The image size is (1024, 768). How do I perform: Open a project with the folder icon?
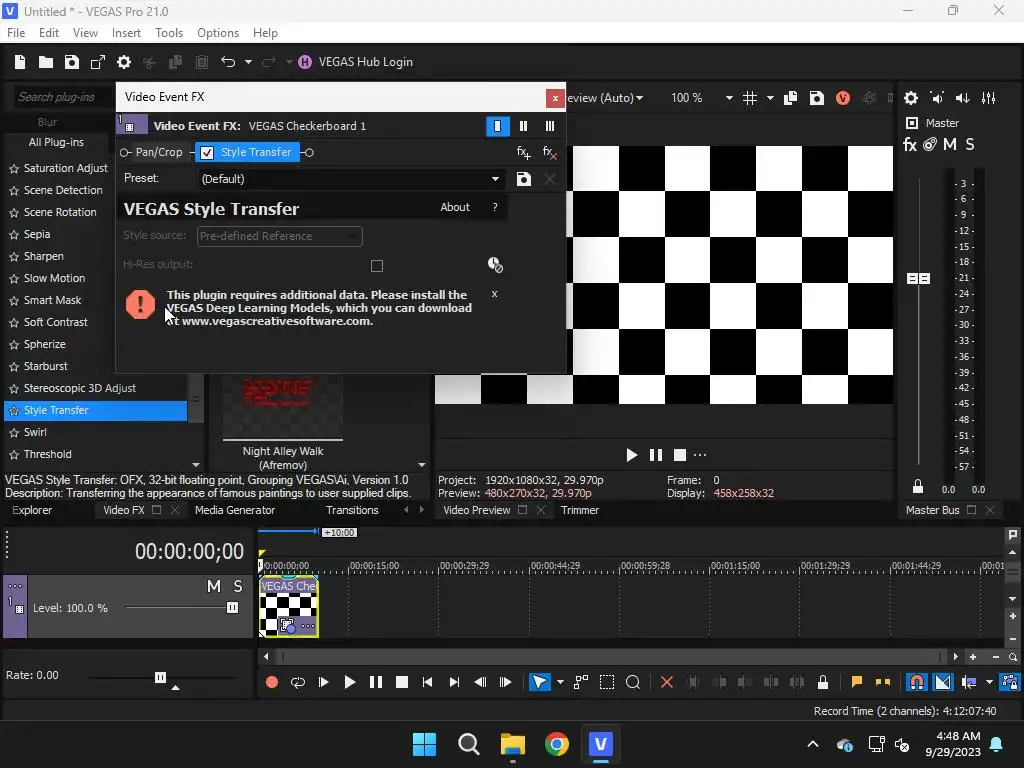[x=46, y=62]
